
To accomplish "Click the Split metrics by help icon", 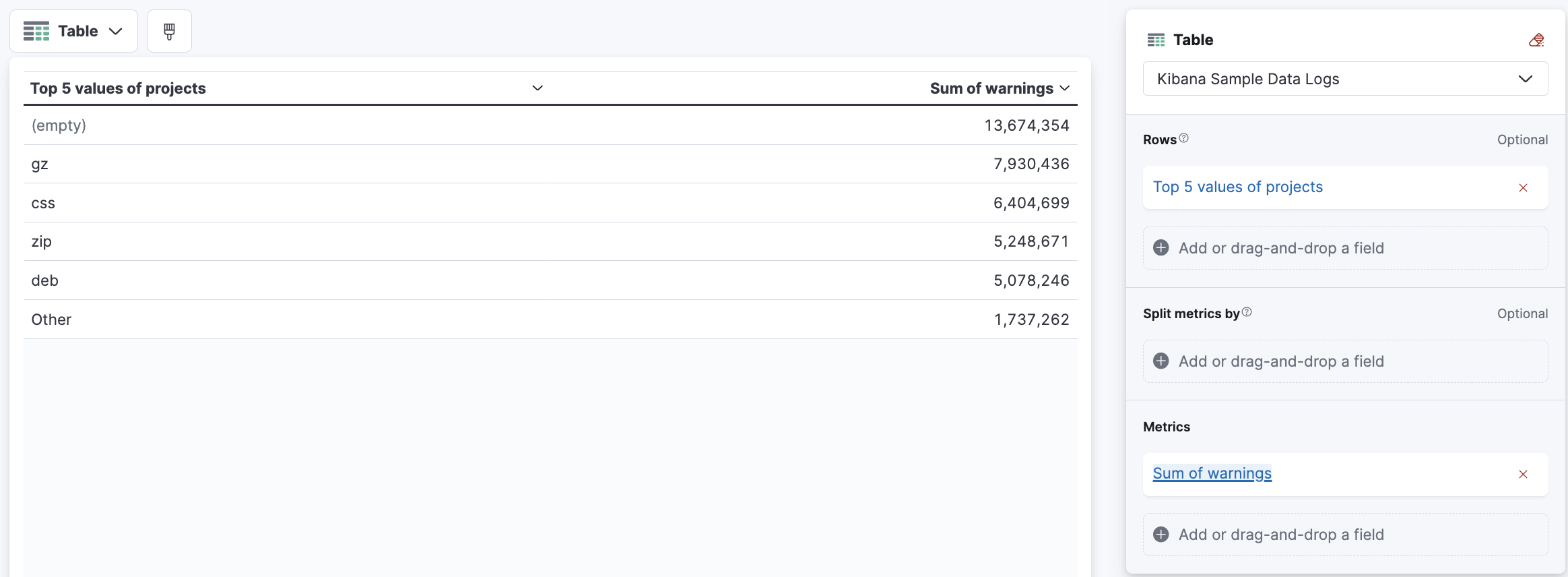I will coord(1247,312).
